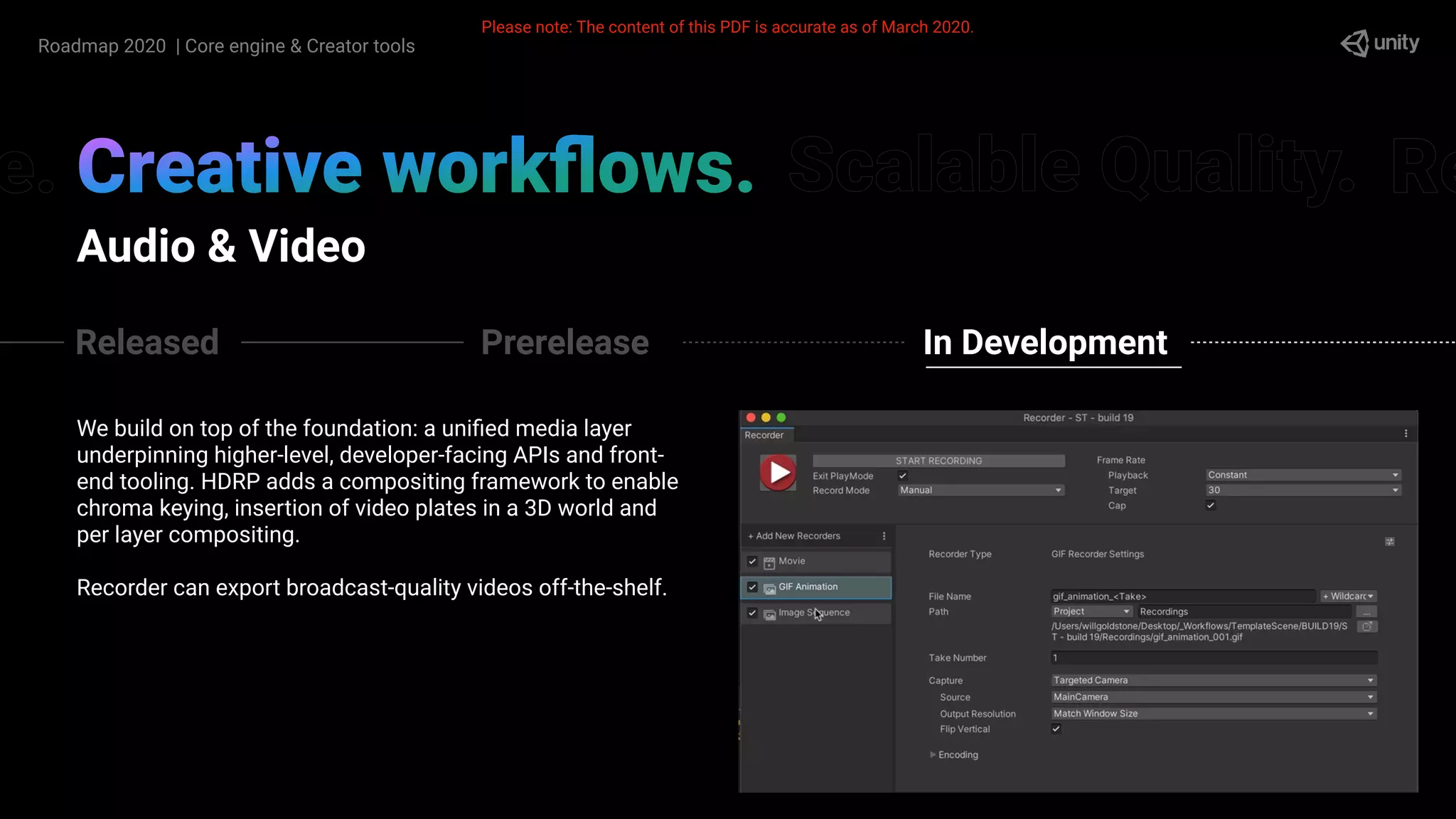Close the Recorder window with red button

[x=751, y=418]
